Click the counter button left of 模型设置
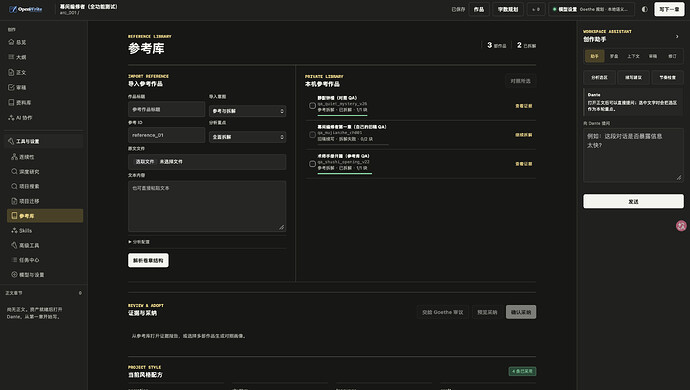The width and height of the screenshot is (690, 390). (536, 9)
